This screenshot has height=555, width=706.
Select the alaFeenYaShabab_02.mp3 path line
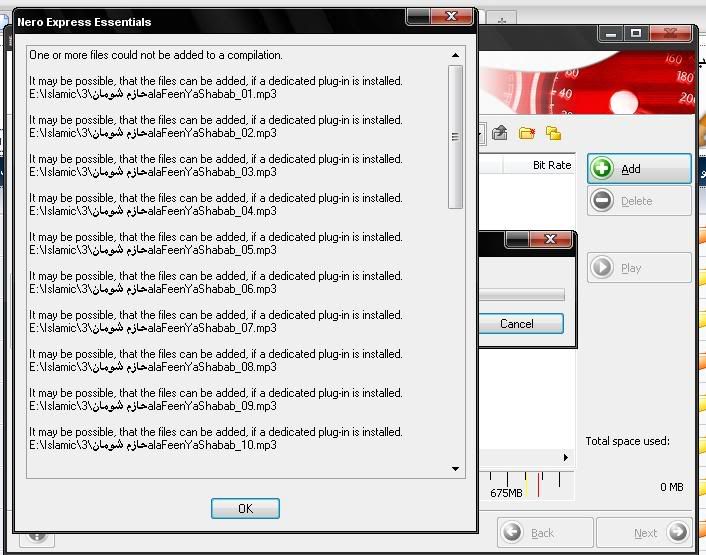(153, 133)
